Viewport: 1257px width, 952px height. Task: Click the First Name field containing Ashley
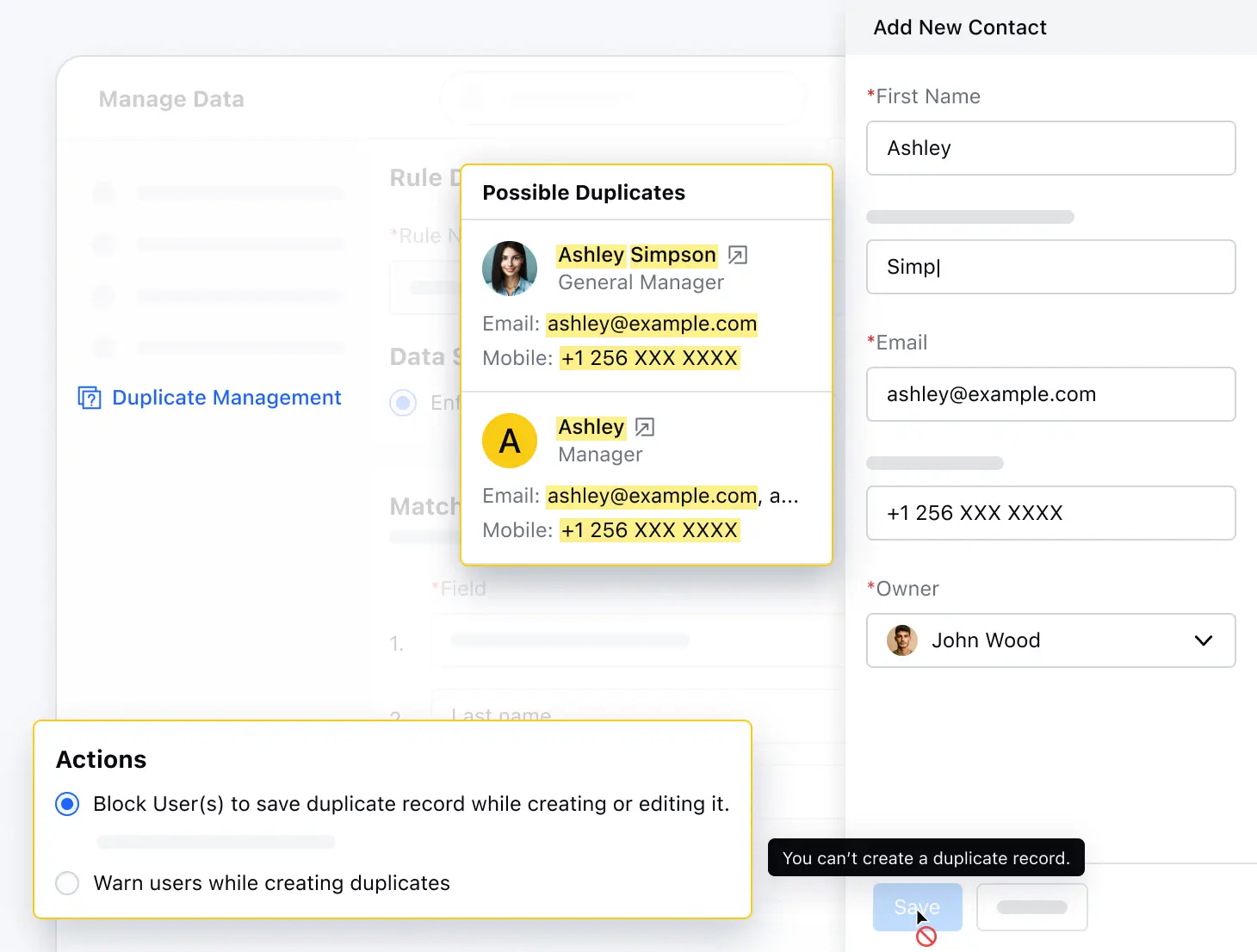(1050, 148)
